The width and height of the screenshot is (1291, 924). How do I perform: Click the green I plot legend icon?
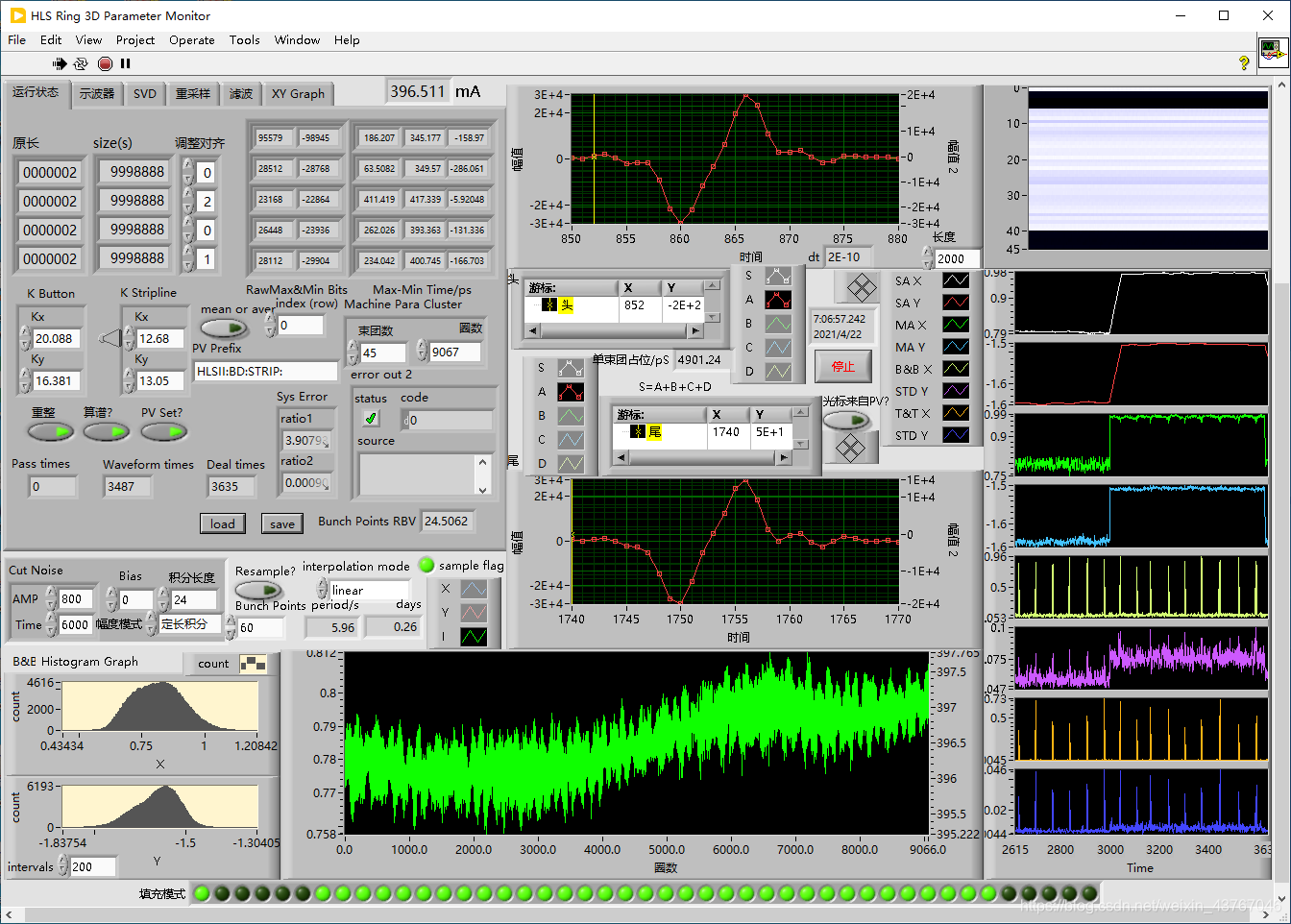point(474,636)
